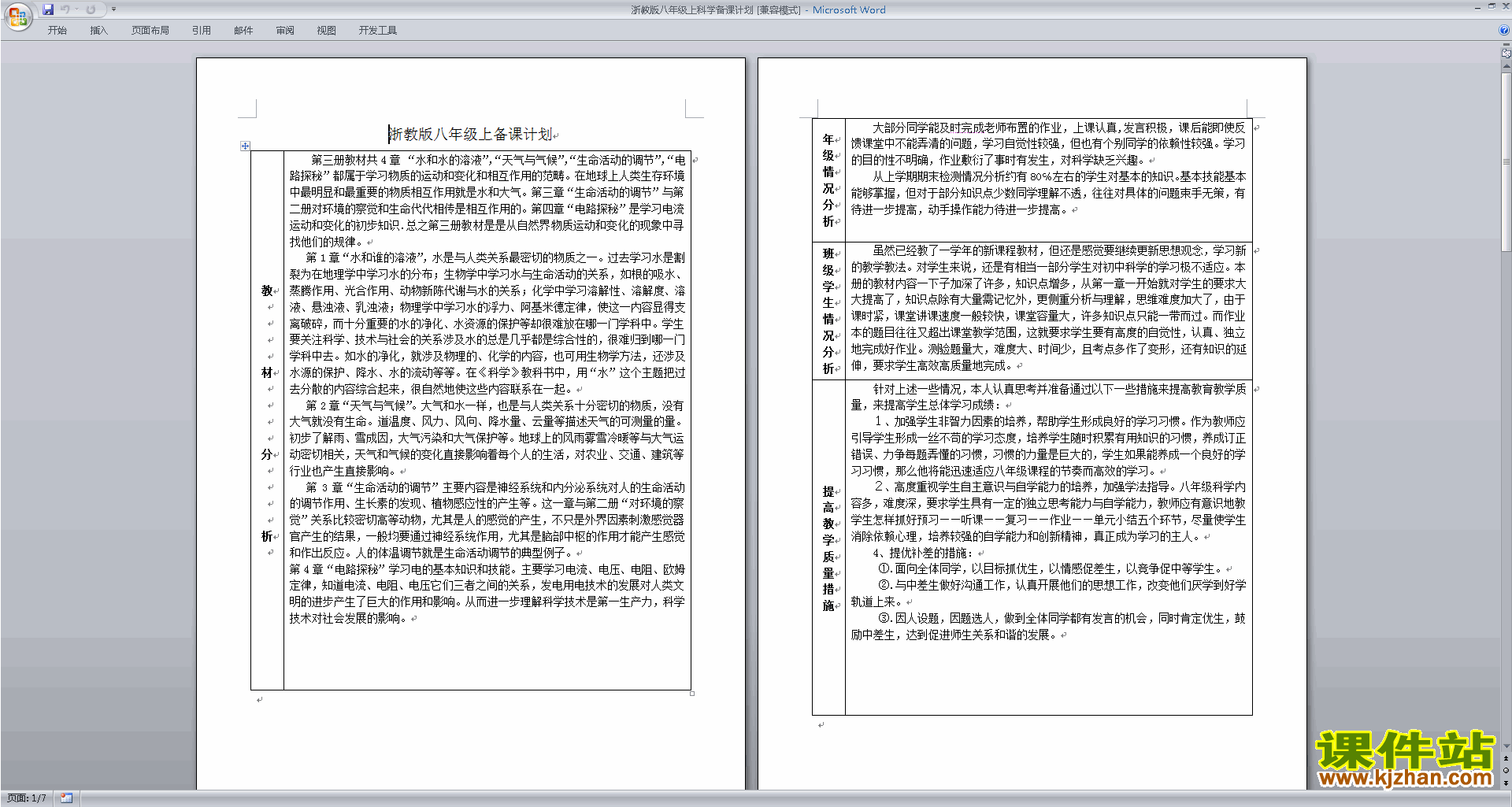Click the paragraph starting 大部分同学能及时完成

click(x=1048, y=143)
